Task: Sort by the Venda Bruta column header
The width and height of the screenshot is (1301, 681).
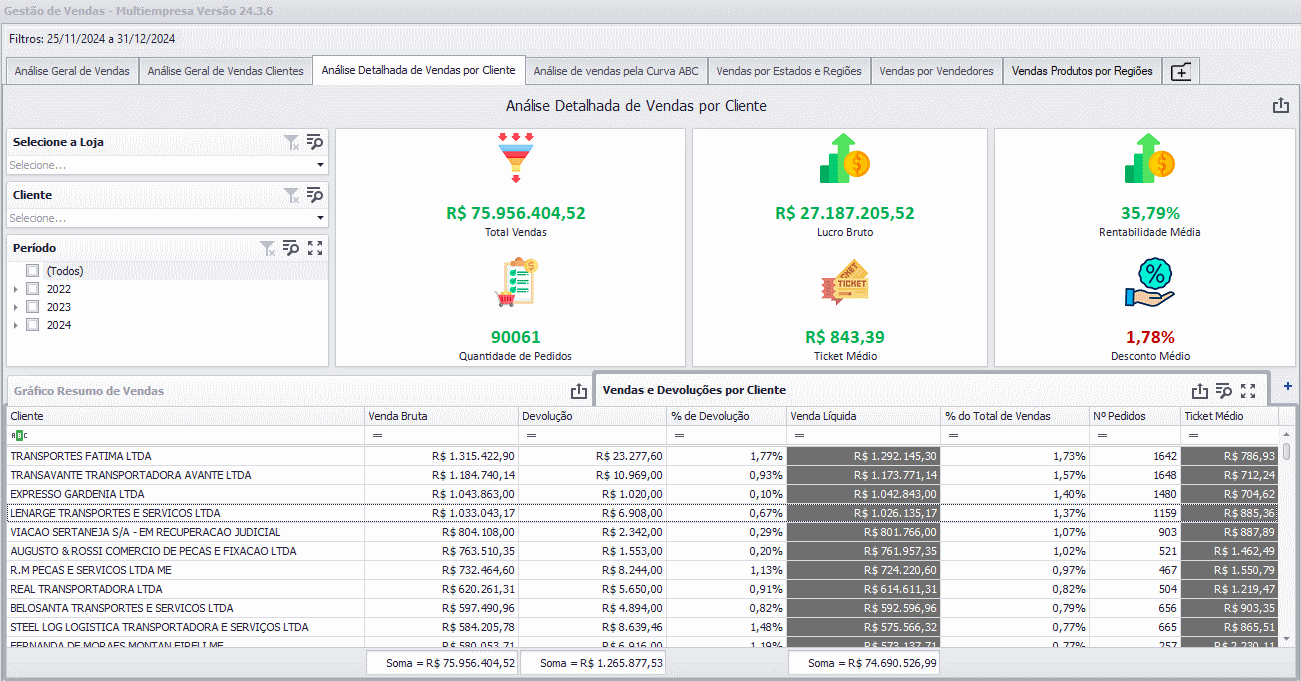Action: coord(441,416)
